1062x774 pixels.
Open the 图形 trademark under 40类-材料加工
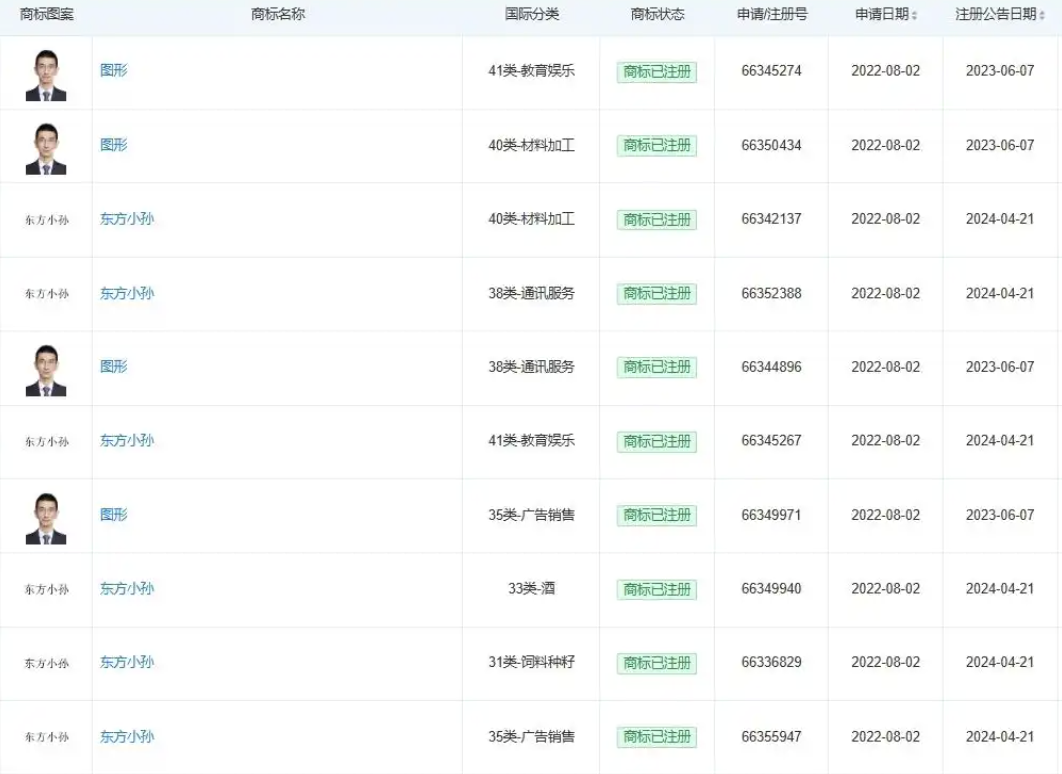tap(113, 145)
